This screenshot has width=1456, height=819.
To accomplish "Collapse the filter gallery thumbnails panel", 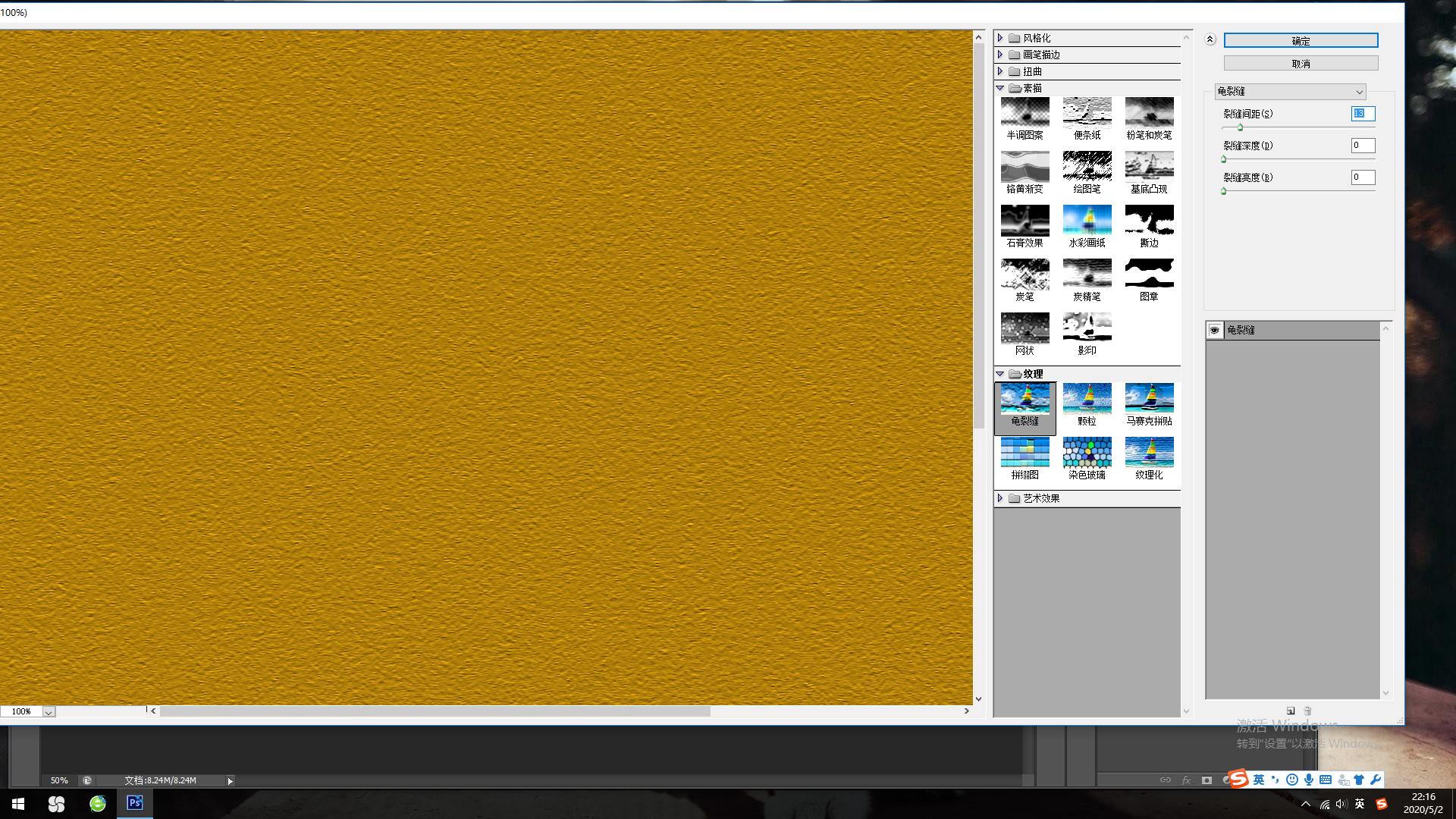I will tap(1210, 39).
